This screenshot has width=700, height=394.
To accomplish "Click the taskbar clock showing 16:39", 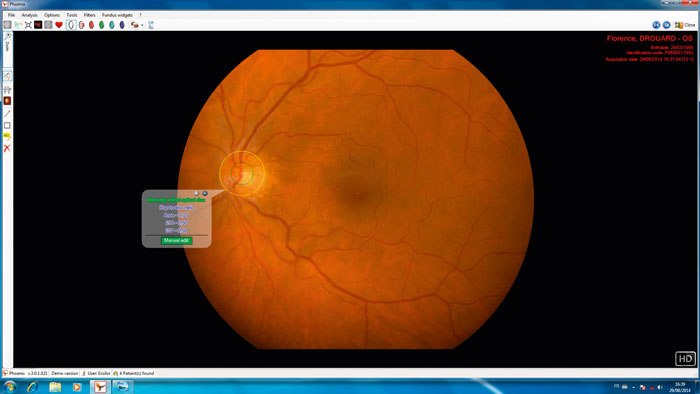I will coord(680,387).
